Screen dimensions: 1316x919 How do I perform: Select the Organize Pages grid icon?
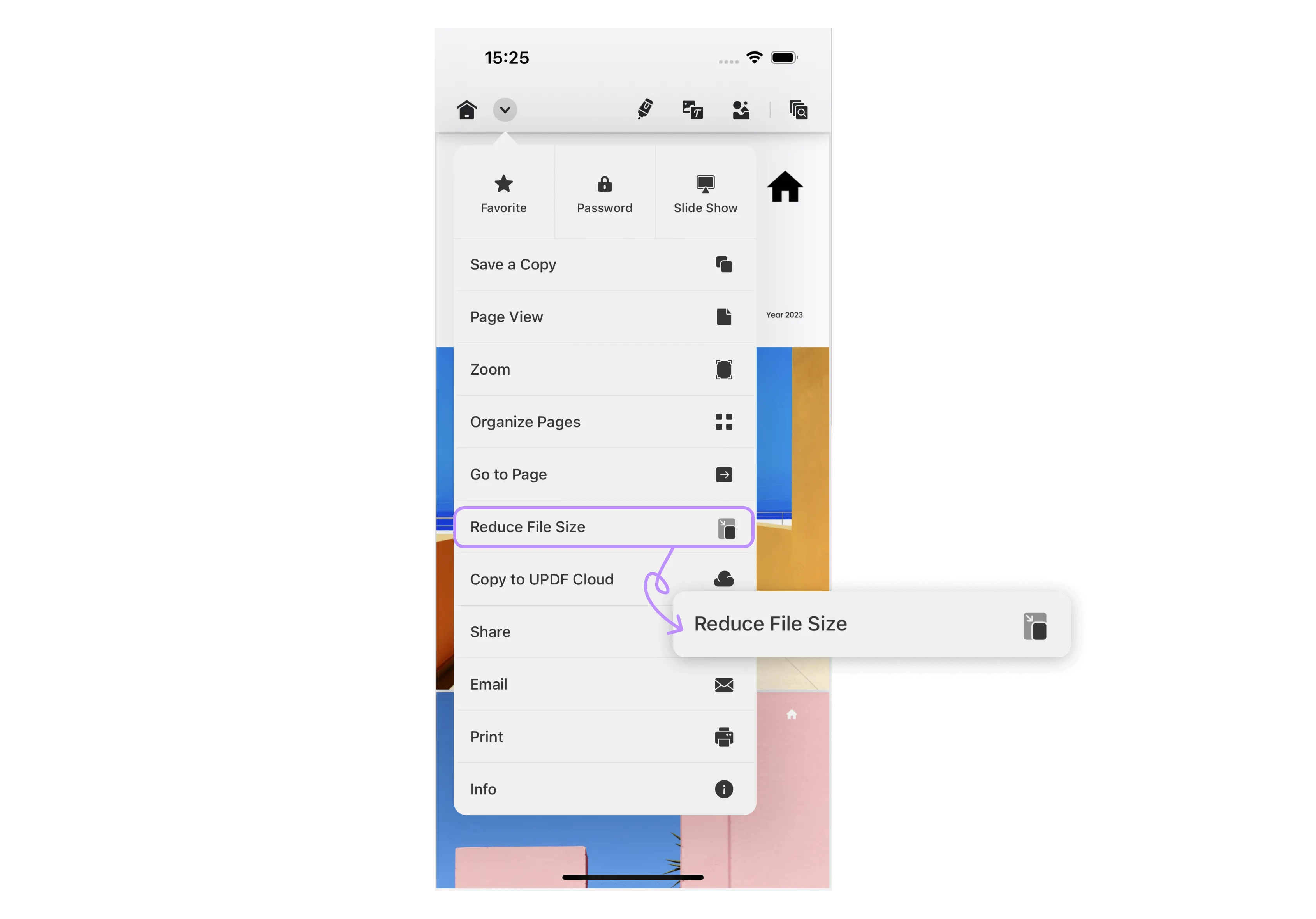tap(724, 421)
